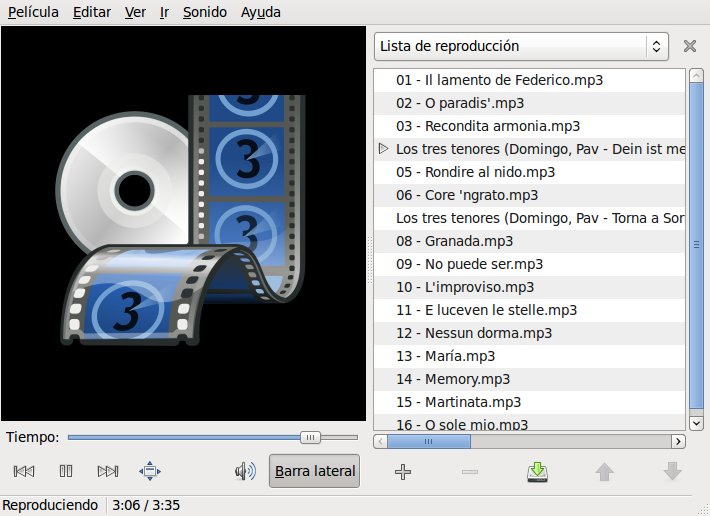Open the Película menu
This screenshot has height=516, width=710.
33,12
